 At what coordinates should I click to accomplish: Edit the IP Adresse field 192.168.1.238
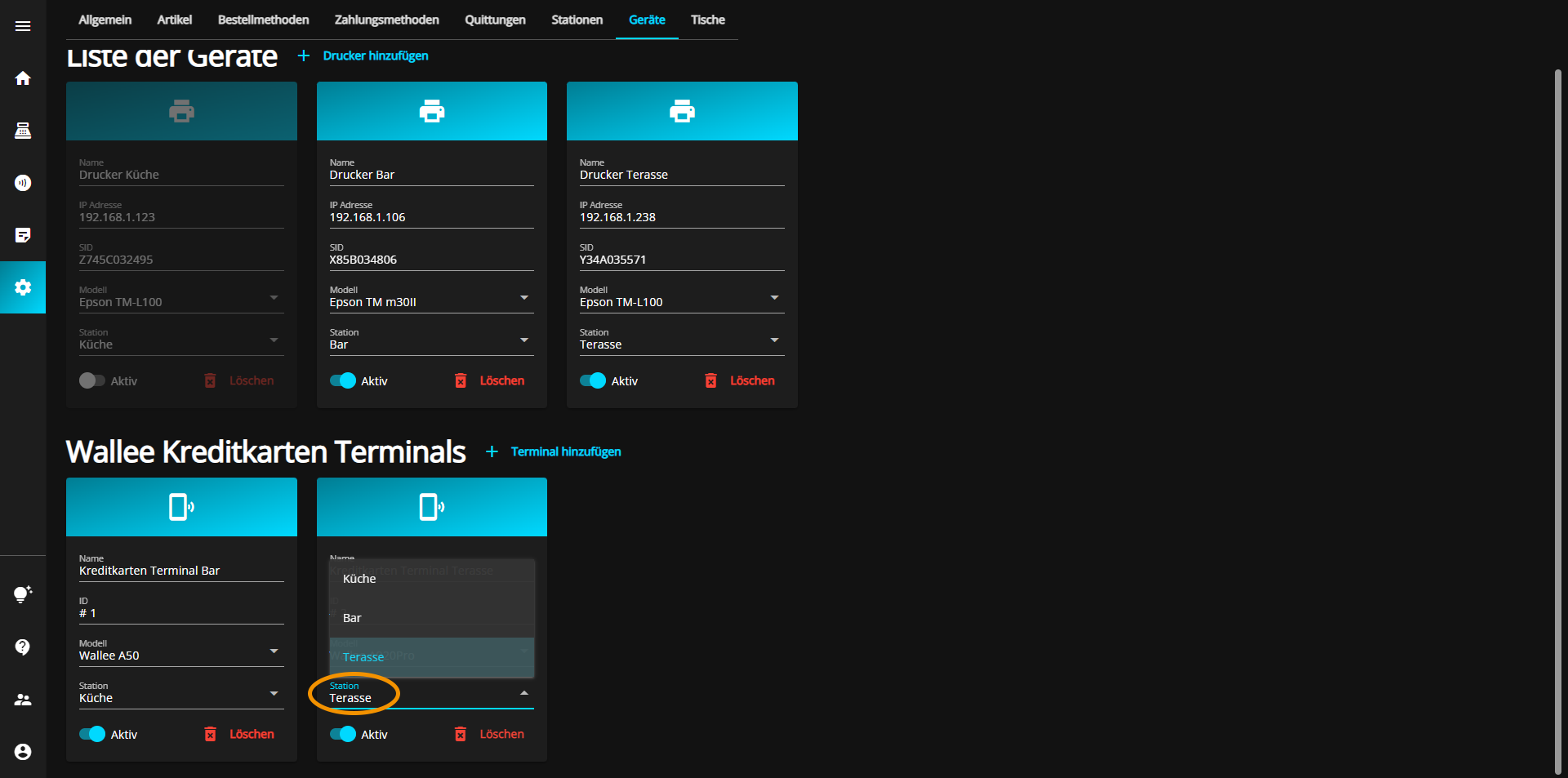pos(682,213)
